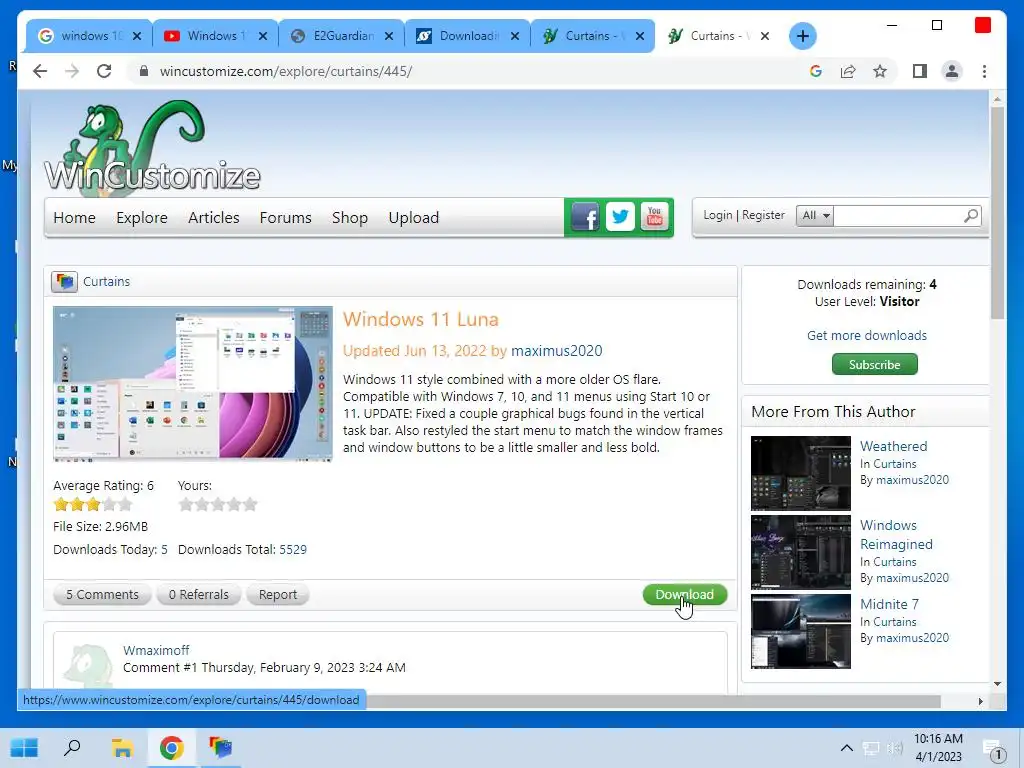Open the Home menu item

click(74, 217)
